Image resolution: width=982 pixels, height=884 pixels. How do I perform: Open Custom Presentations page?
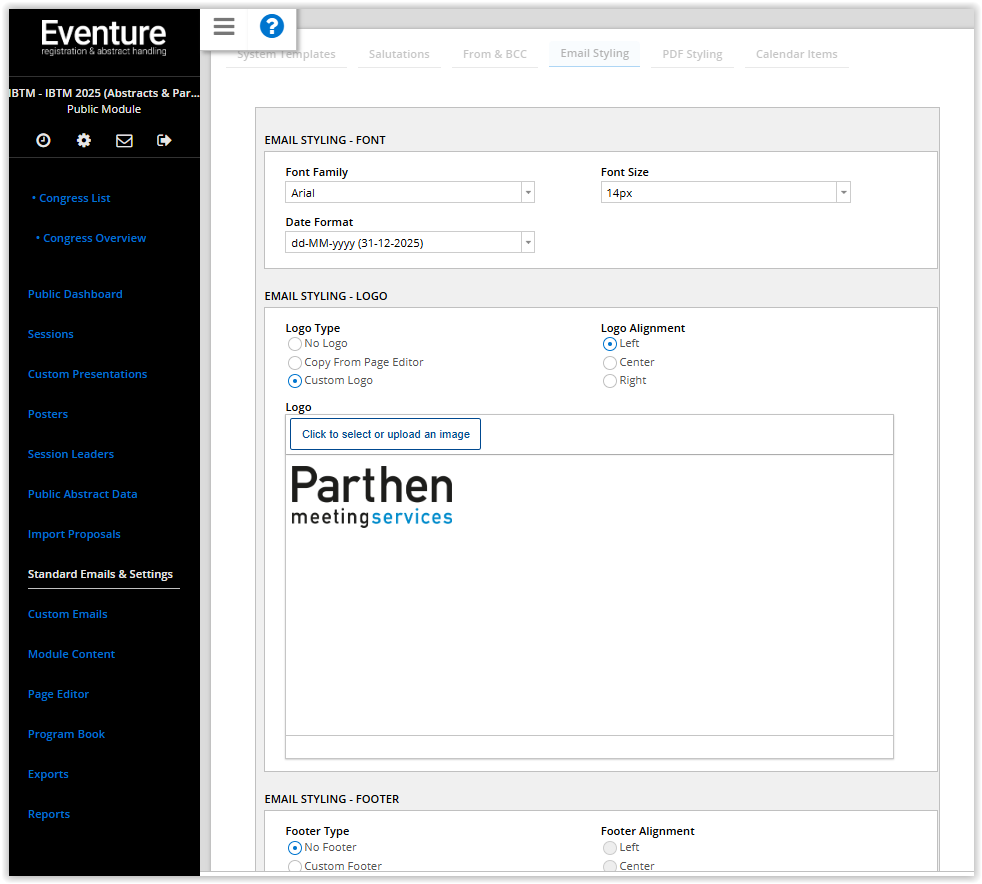click(x=88, y=374)
